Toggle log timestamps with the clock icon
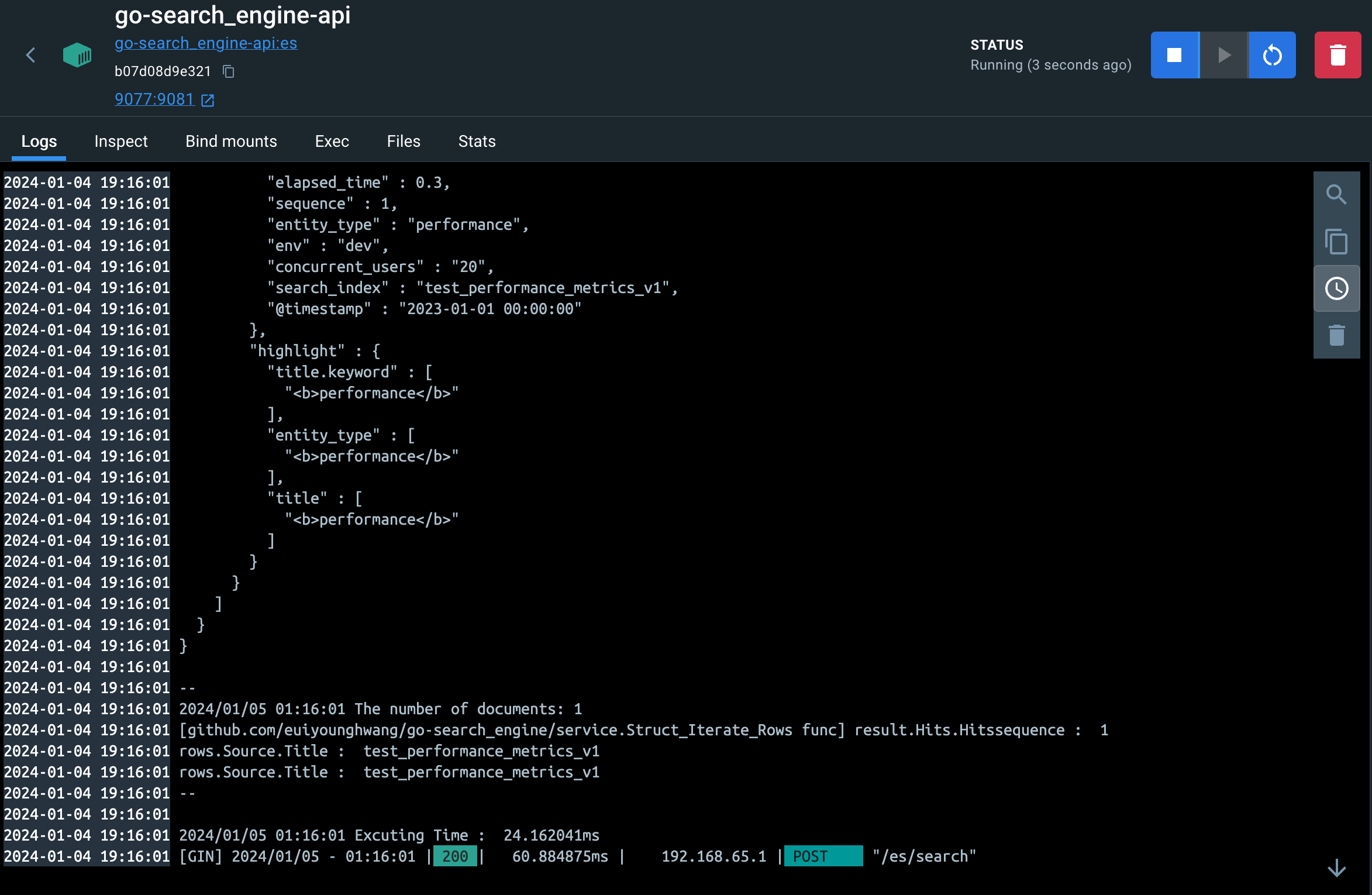This screenshot has width=1372, height=895. point(1336,288)
